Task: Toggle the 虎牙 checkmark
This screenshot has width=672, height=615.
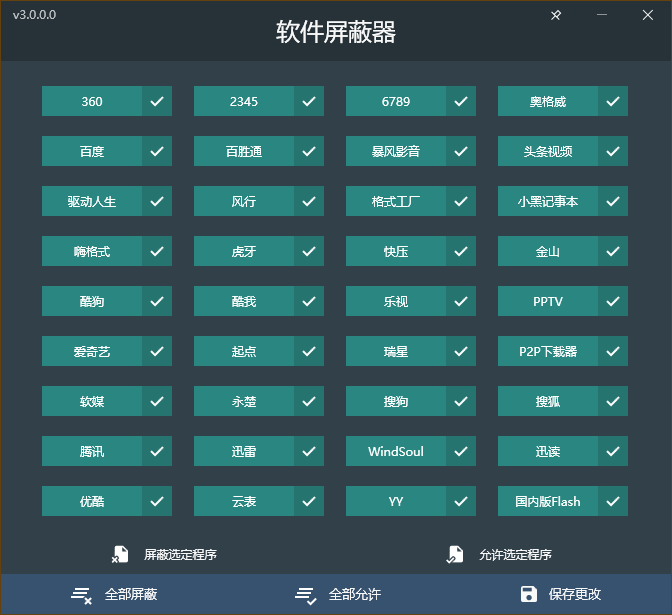Action: coord(309,251)
